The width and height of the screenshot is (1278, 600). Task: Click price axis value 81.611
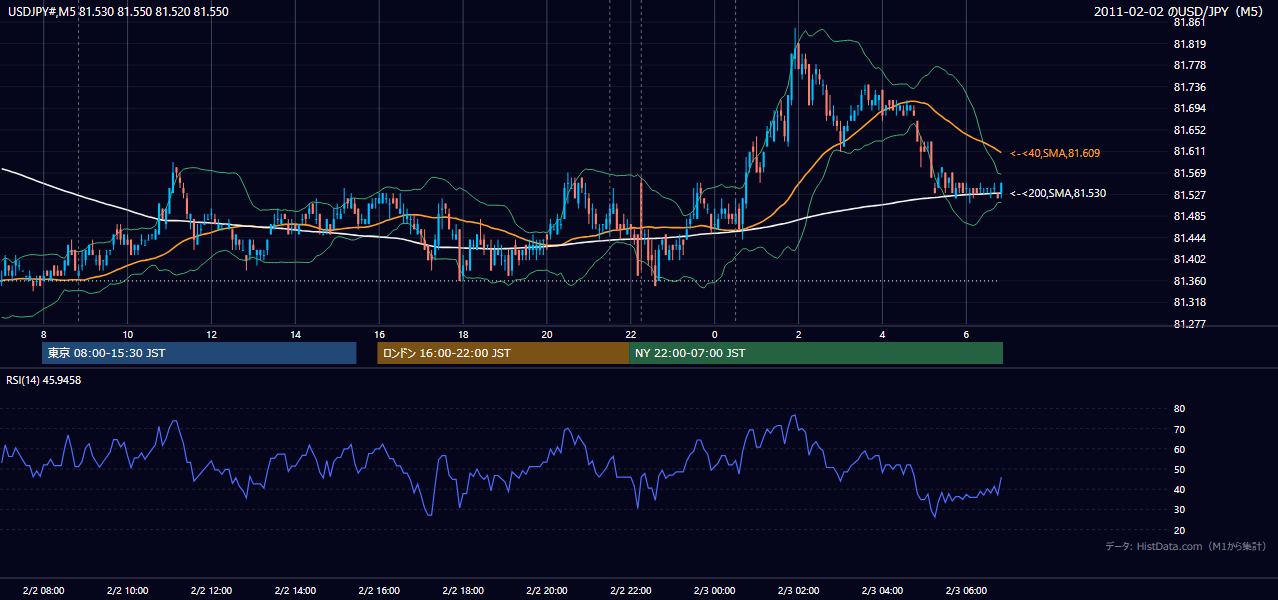(1189, 151)
